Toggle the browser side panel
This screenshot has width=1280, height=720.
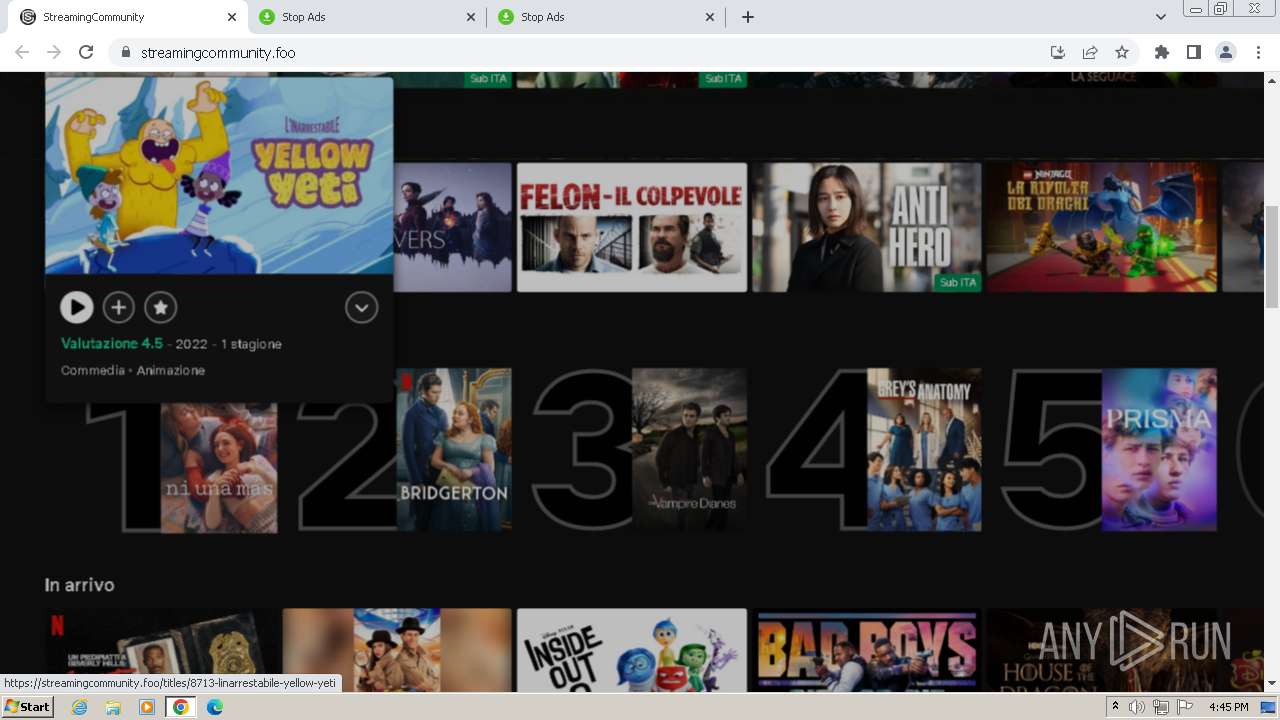click(1194, 52)
